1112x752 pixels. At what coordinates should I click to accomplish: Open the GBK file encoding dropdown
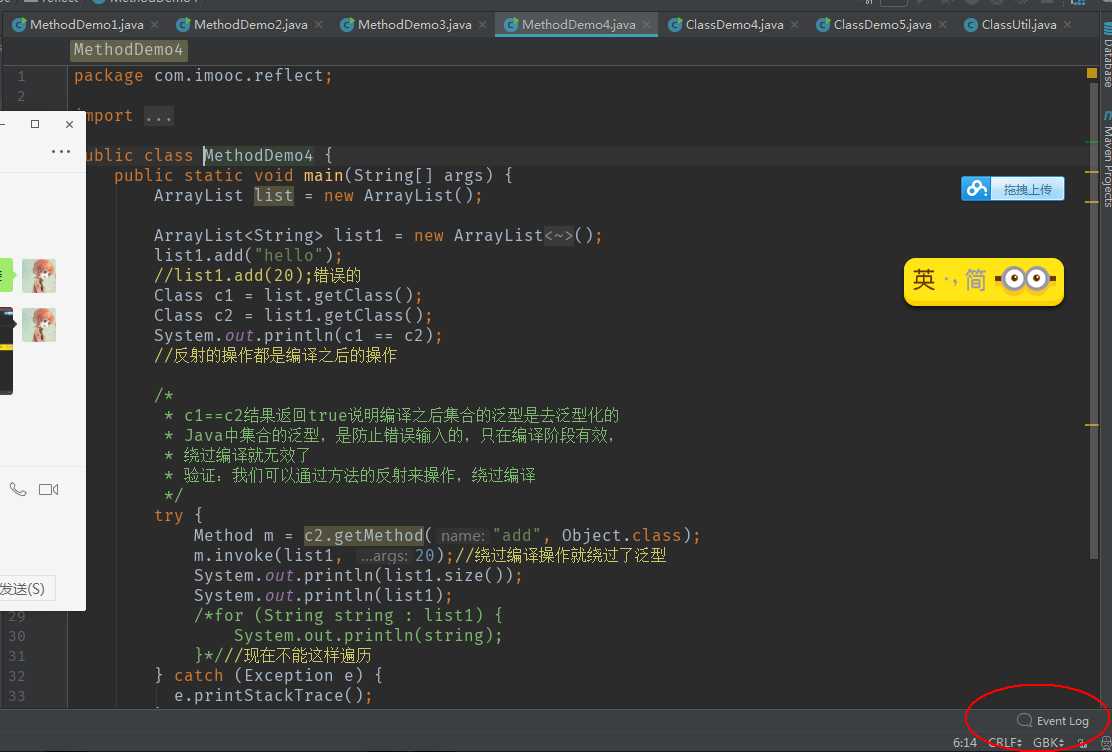click(x=1048, y=743)
